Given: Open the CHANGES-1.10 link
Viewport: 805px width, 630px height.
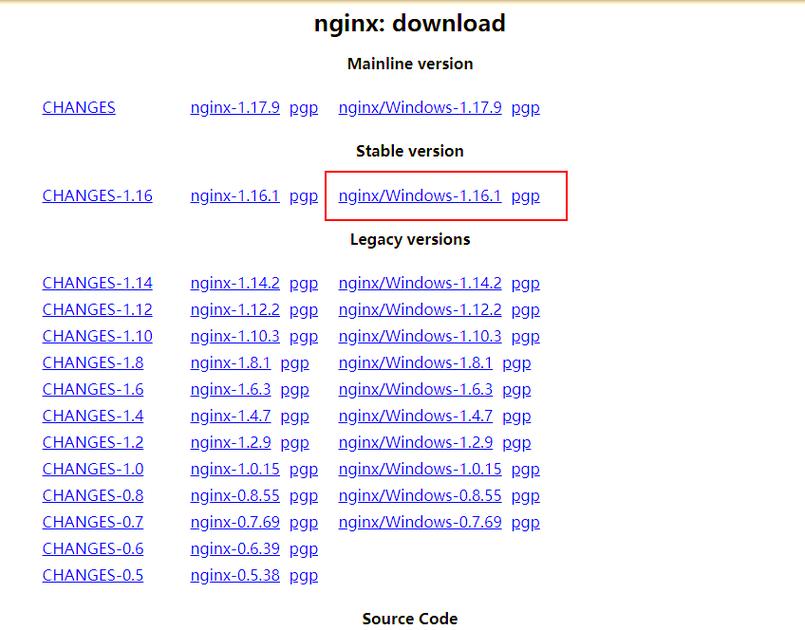Looking at the screenshot, I should (x=98, y=336).
